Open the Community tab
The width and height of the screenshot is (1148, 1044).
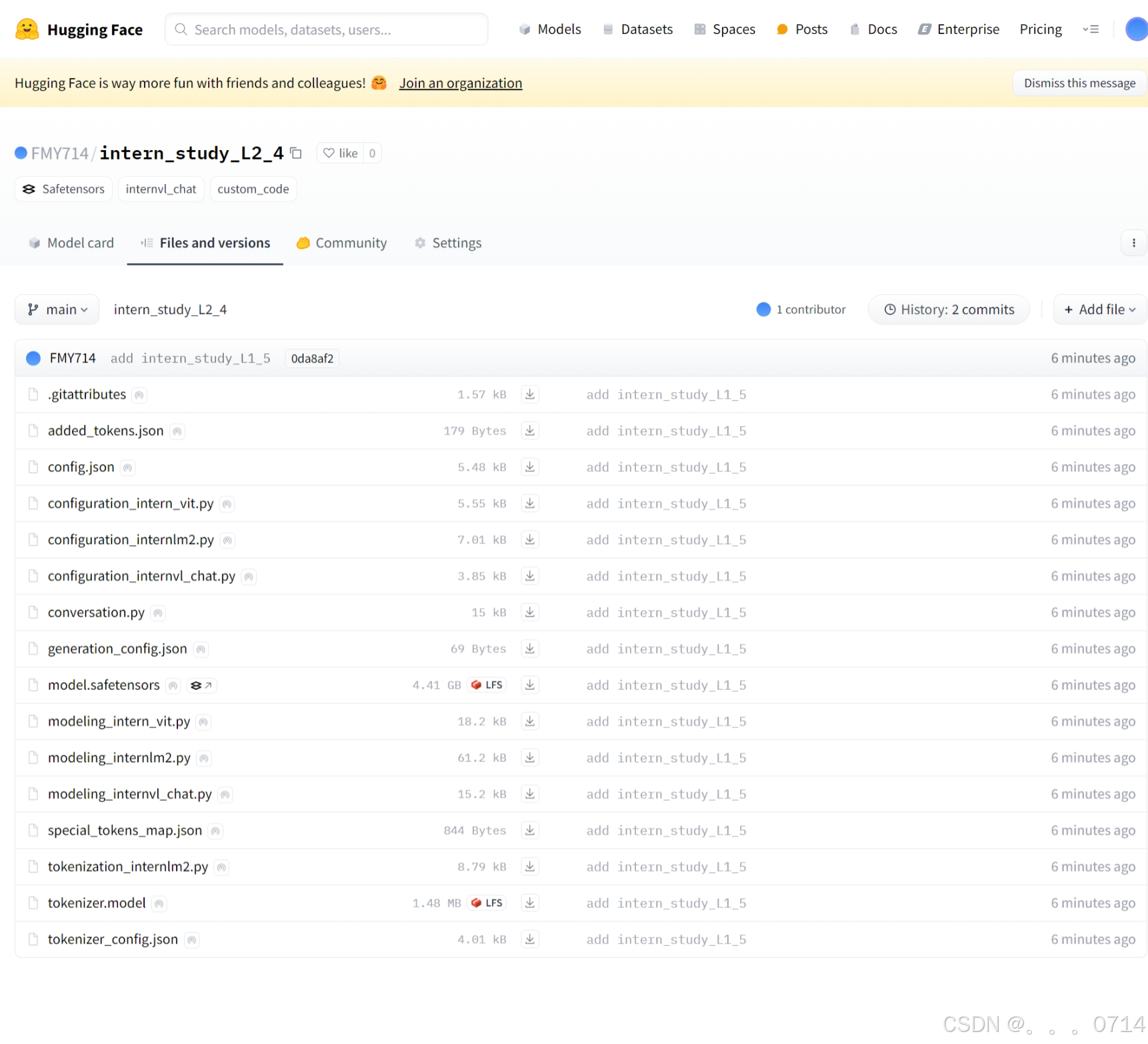pos(341,243)
